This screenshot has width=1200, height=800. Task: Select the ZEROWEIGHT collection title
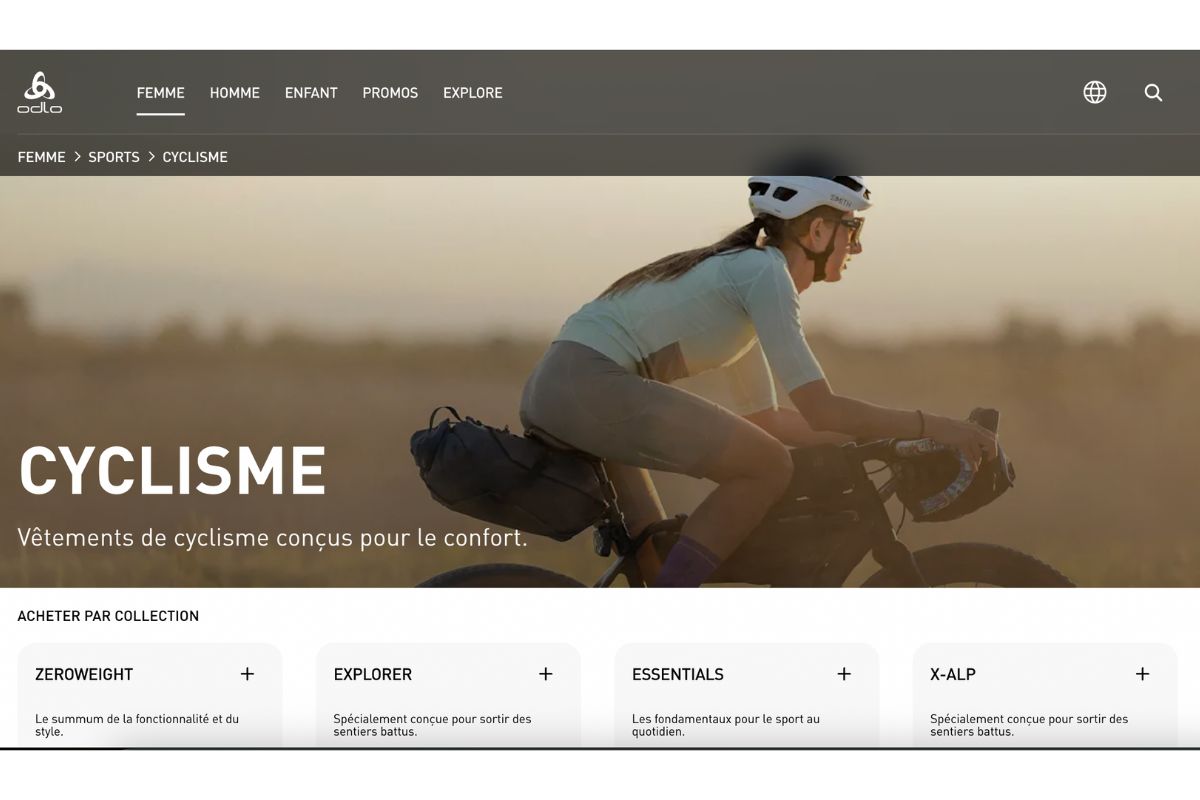[x=84, y=674]
